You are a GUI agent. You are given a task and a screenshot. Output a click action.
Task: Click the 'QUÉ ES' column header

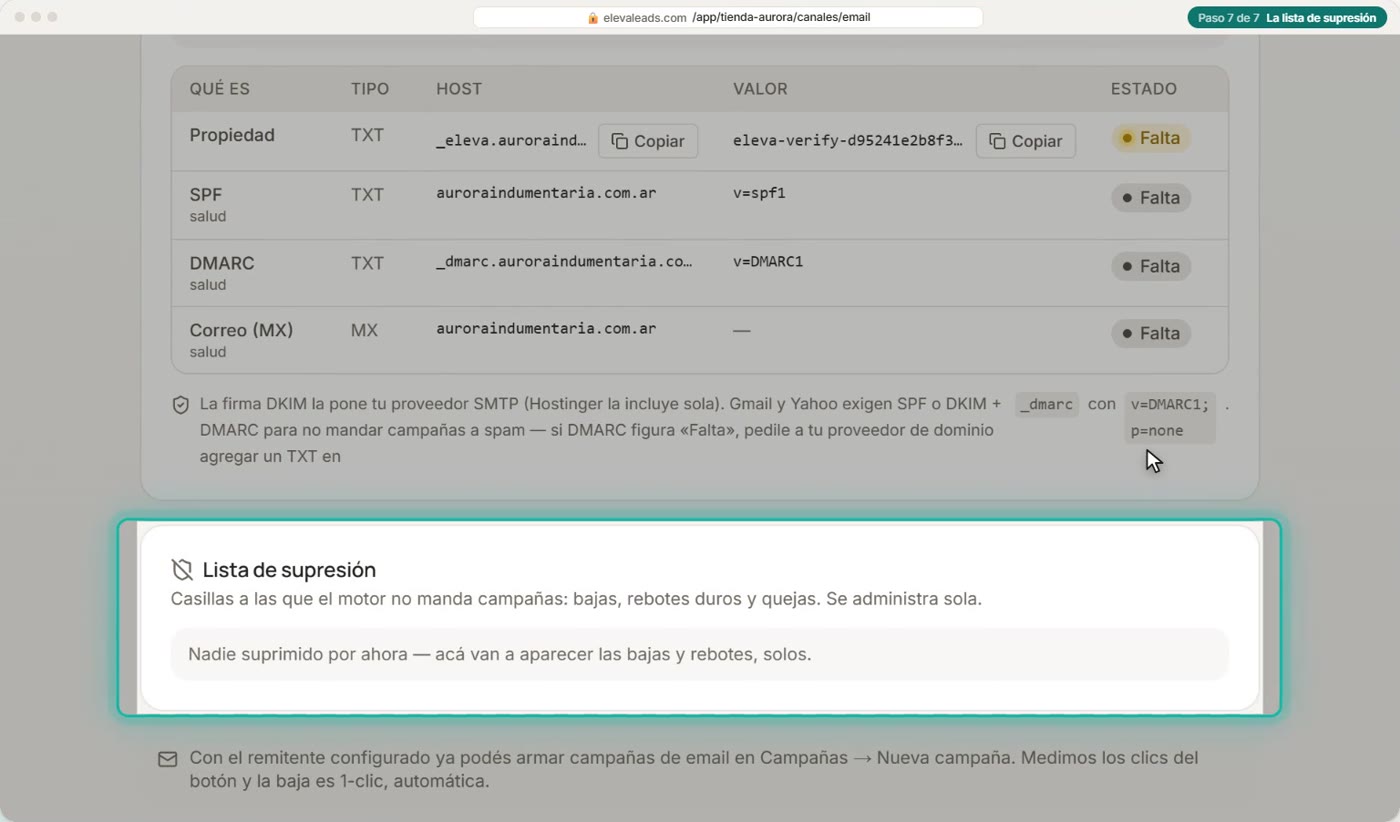[x=220, y=89]
